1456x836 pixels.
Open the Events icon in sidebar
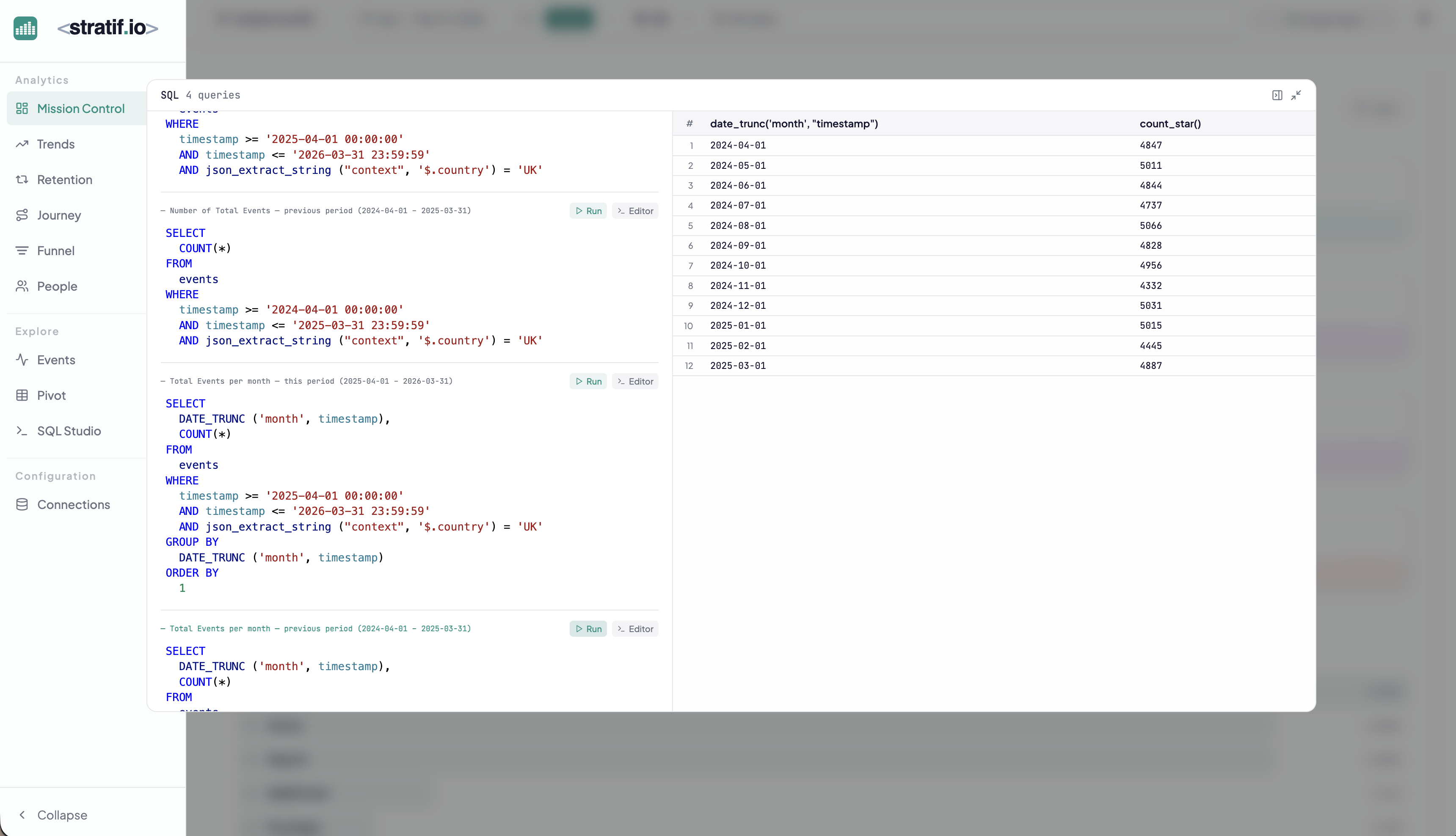[x=22, y=360]
